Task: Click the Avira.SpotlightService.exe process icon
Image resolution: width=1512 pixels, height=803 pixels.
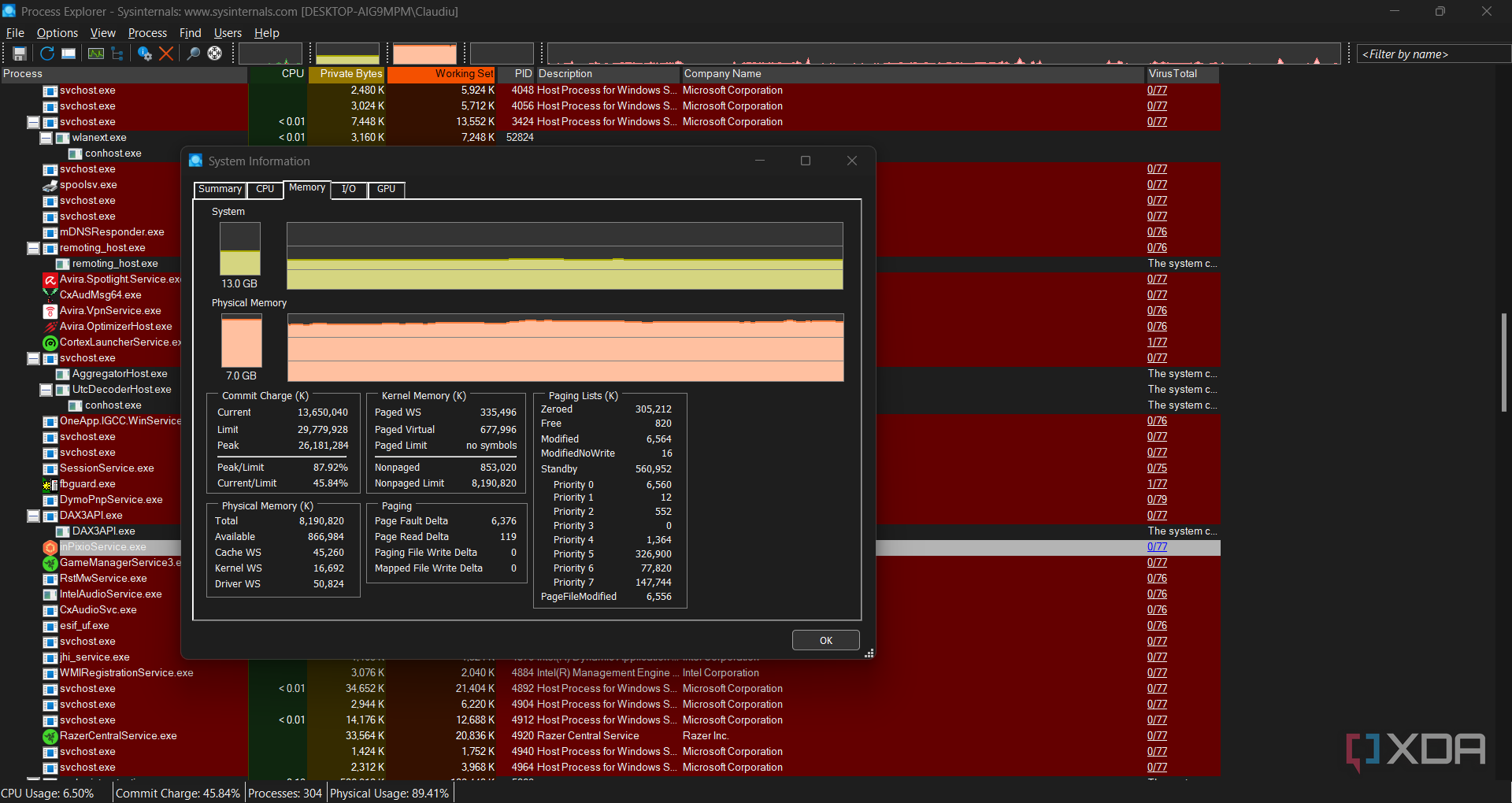Action: pos(50,279)
